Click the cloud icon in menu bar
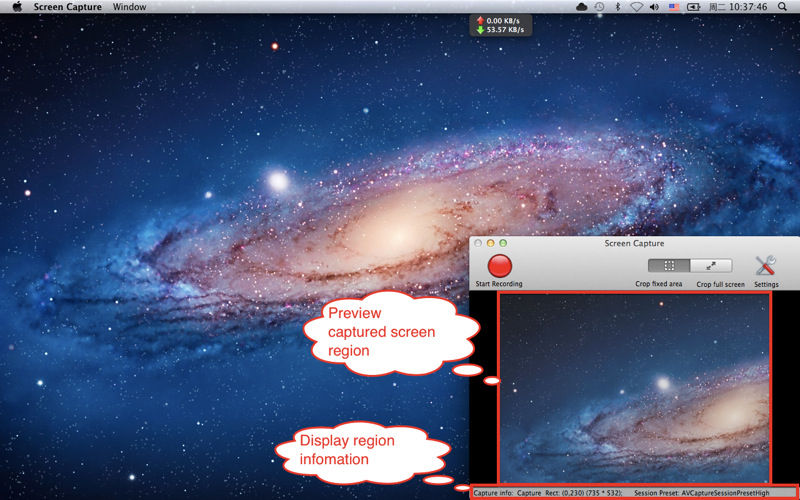This screenshot has width=800, height=500. click(581, 7)
